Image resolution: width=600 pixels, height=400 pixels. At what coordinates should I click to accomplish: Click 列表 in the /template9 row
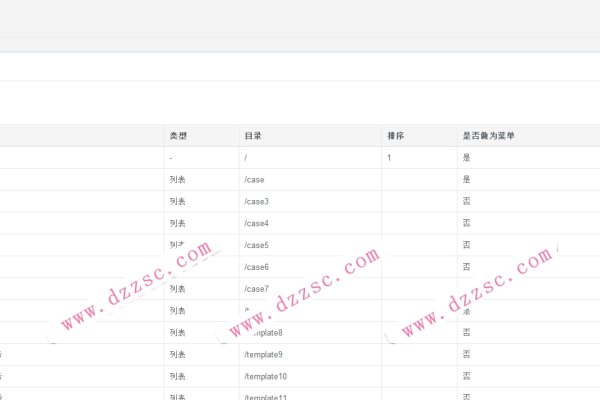(178, 354)
